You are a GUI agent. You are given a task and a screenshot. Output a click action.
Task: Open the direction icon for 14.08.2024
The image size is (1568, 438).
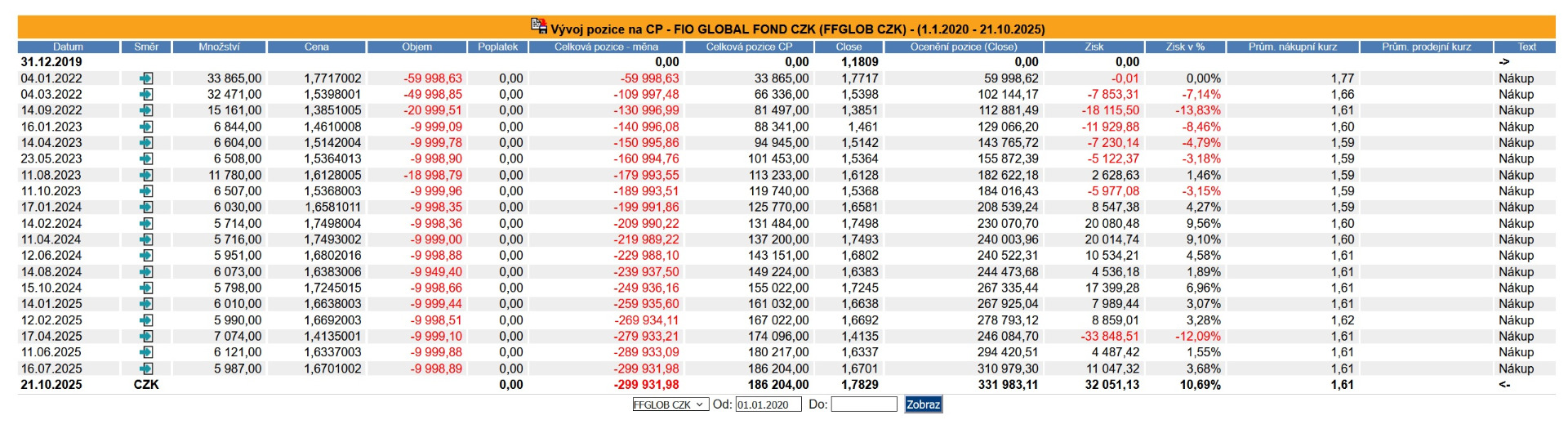pyautogui.click(x=146, y=271)
